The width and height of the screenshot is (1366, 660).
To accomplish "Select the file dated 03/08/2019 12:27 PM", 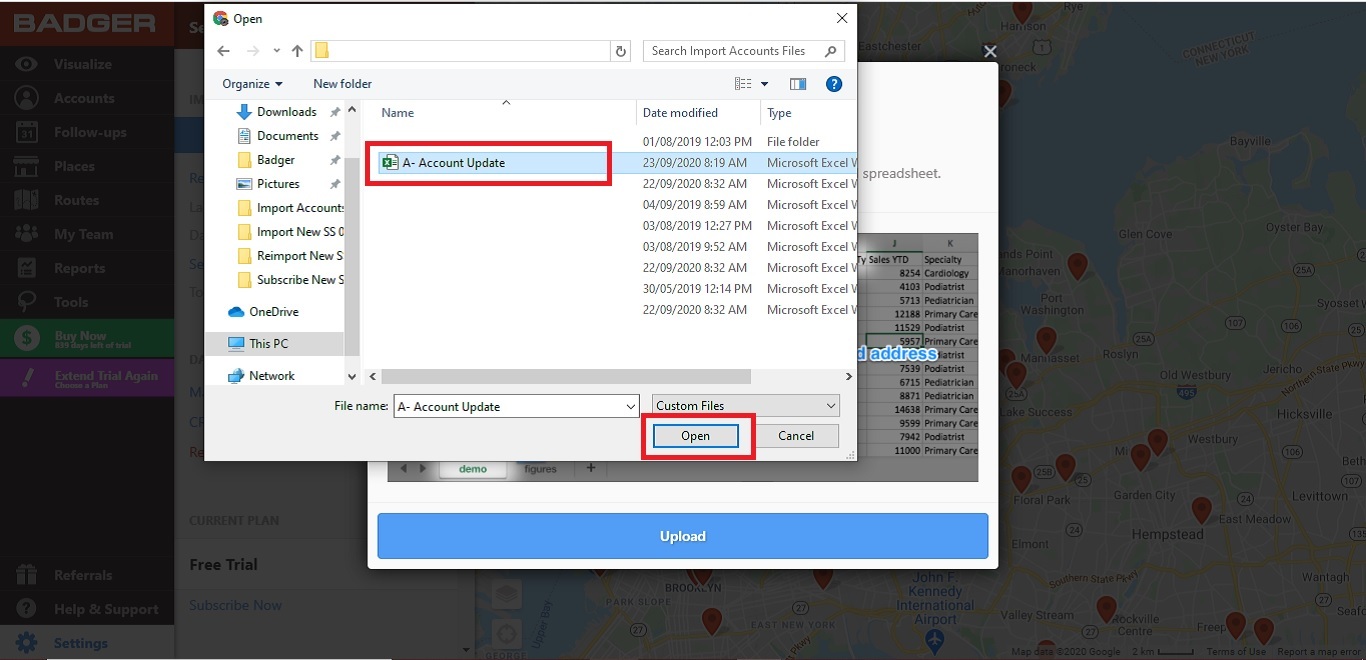I will click(617, 226).
